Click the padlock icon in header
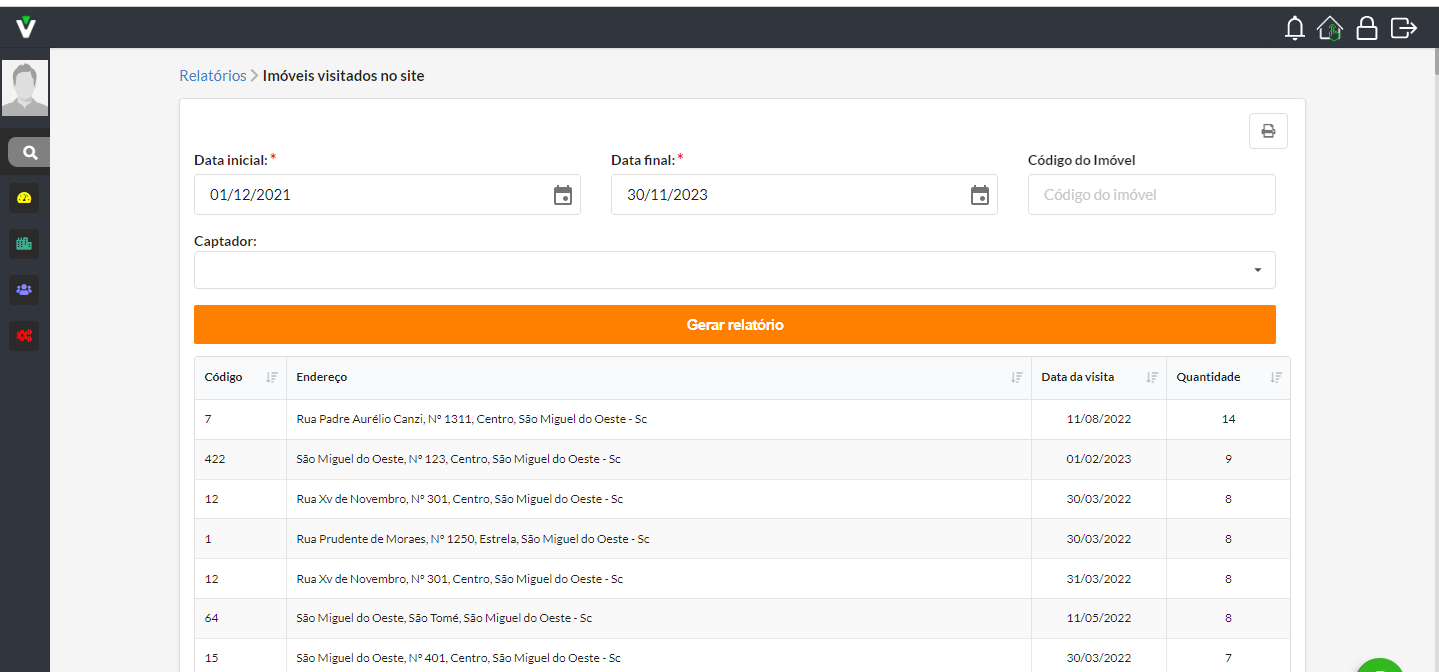Screen dimensions: 1439x672 click(x=1367, y=28)
